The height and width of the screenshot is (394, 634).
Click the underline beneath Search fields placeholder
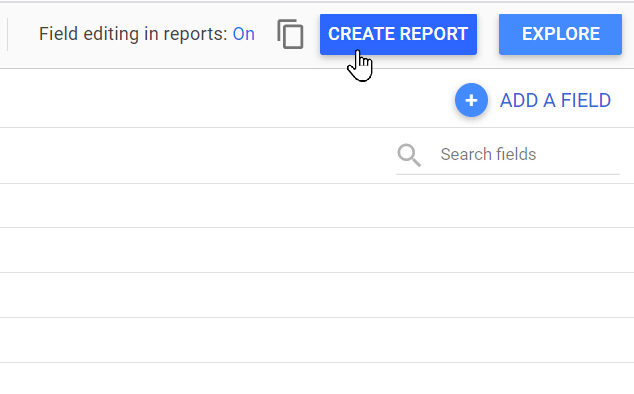[x=508, y=174]
